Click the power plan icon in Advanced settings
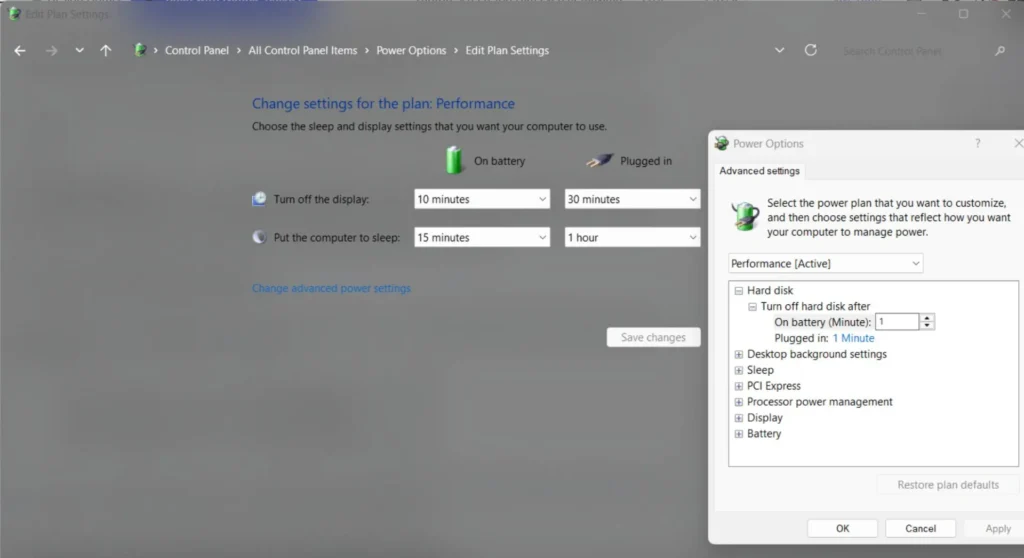 pyautogui.click(x=744, y=216)
